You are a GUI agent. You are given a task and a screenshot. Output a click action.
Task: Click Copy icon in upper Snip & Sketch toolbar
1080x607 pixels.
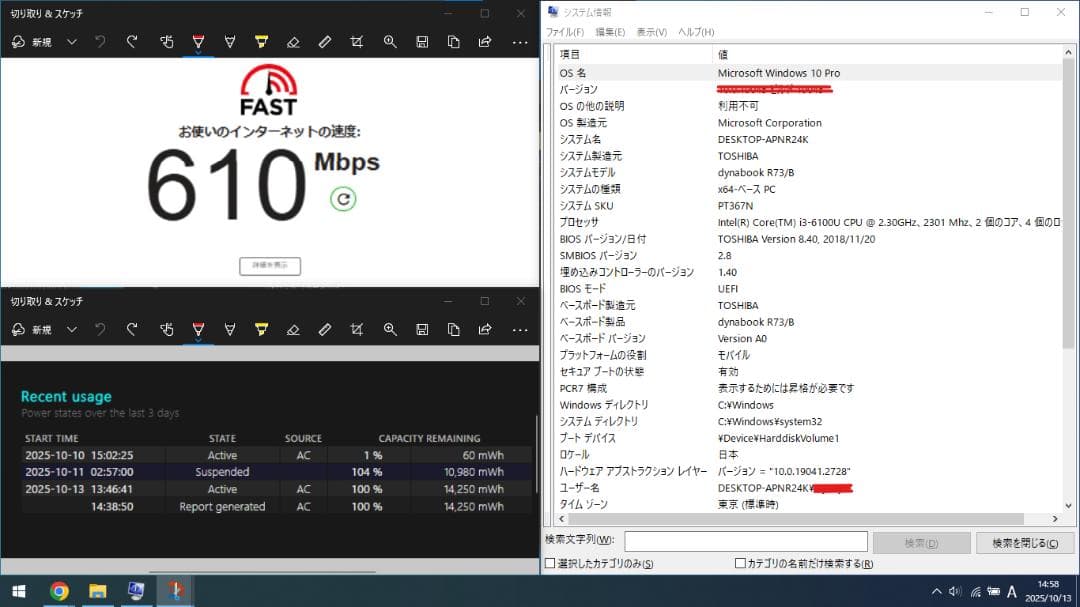(454, 42)
